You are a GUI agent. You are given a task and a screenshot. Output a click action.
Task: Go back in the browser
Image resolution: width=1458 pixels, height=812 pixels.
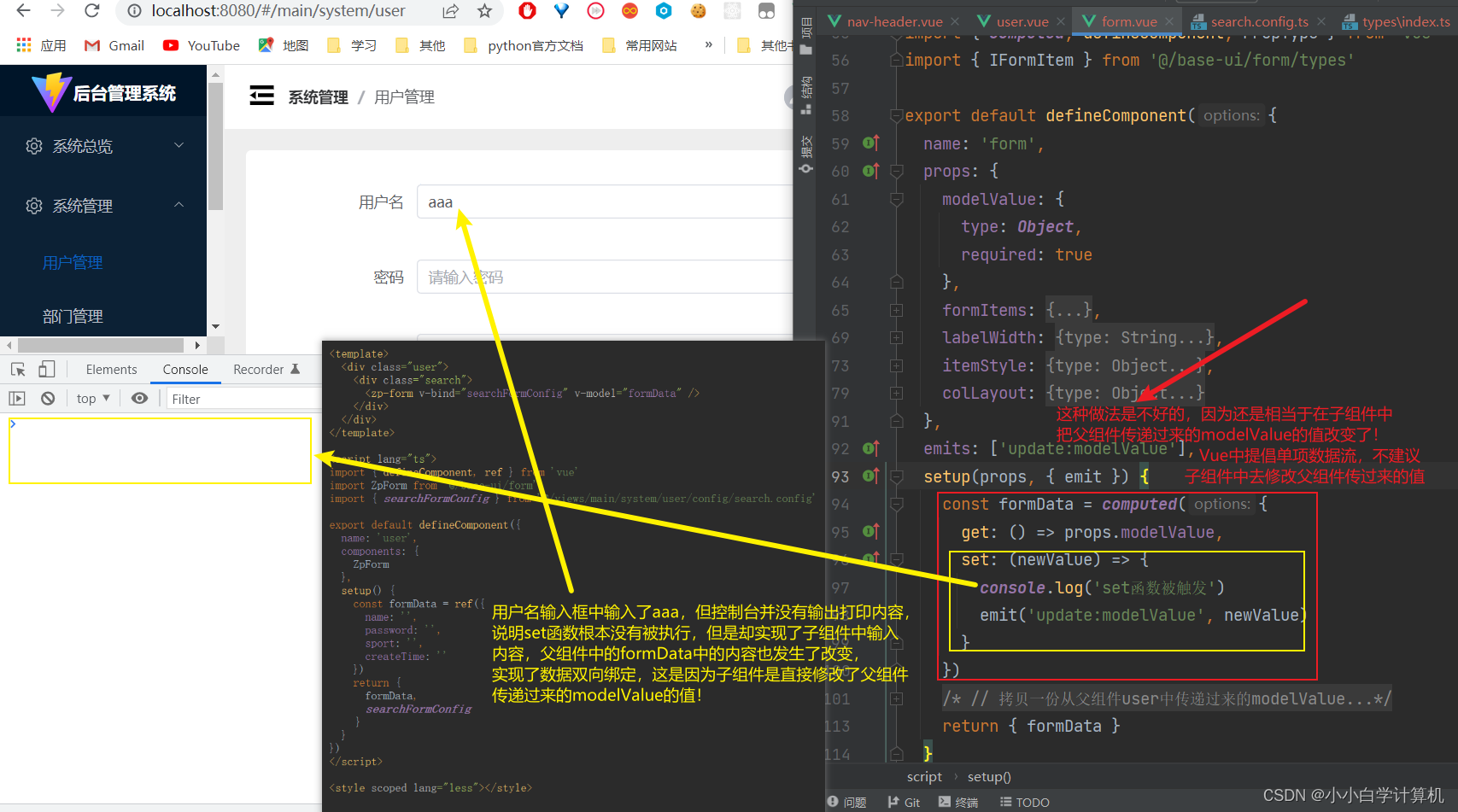(23, 10)
